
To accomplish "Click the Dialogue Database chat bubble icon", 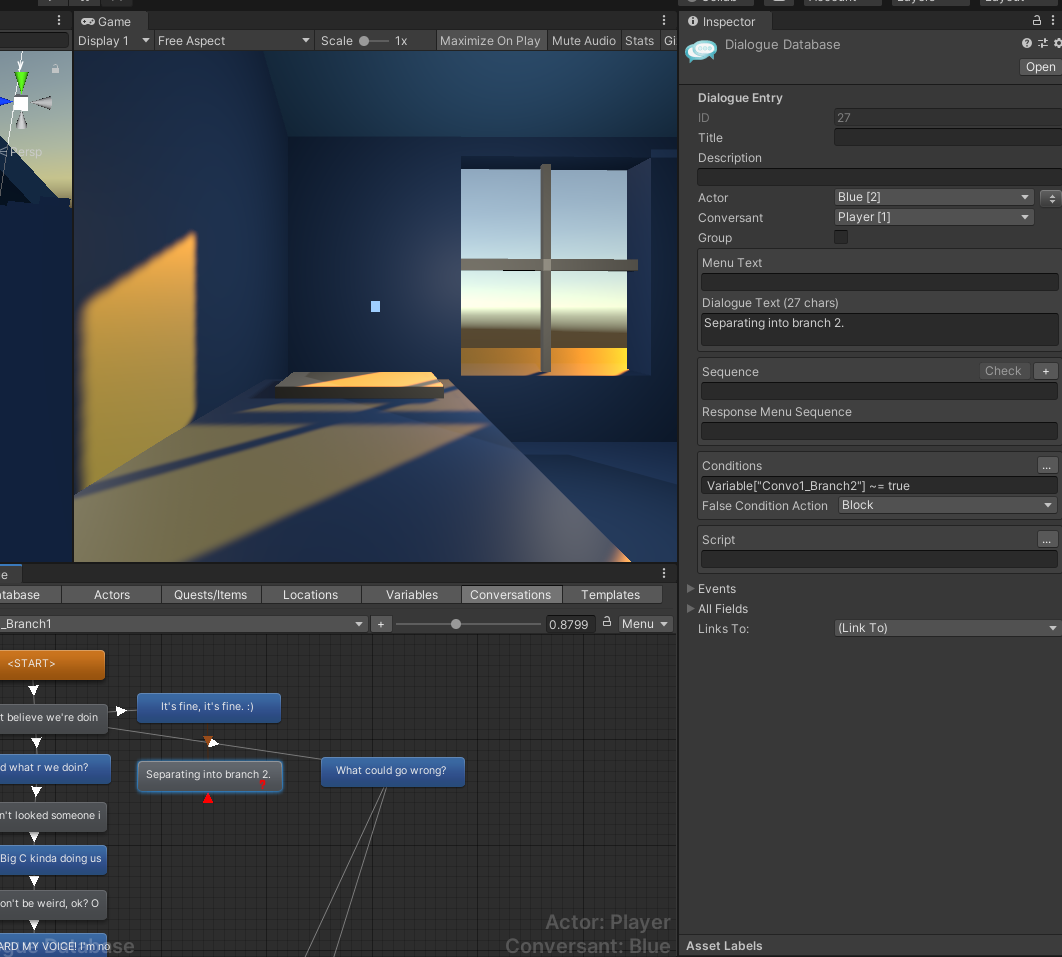I will (701, 50).
